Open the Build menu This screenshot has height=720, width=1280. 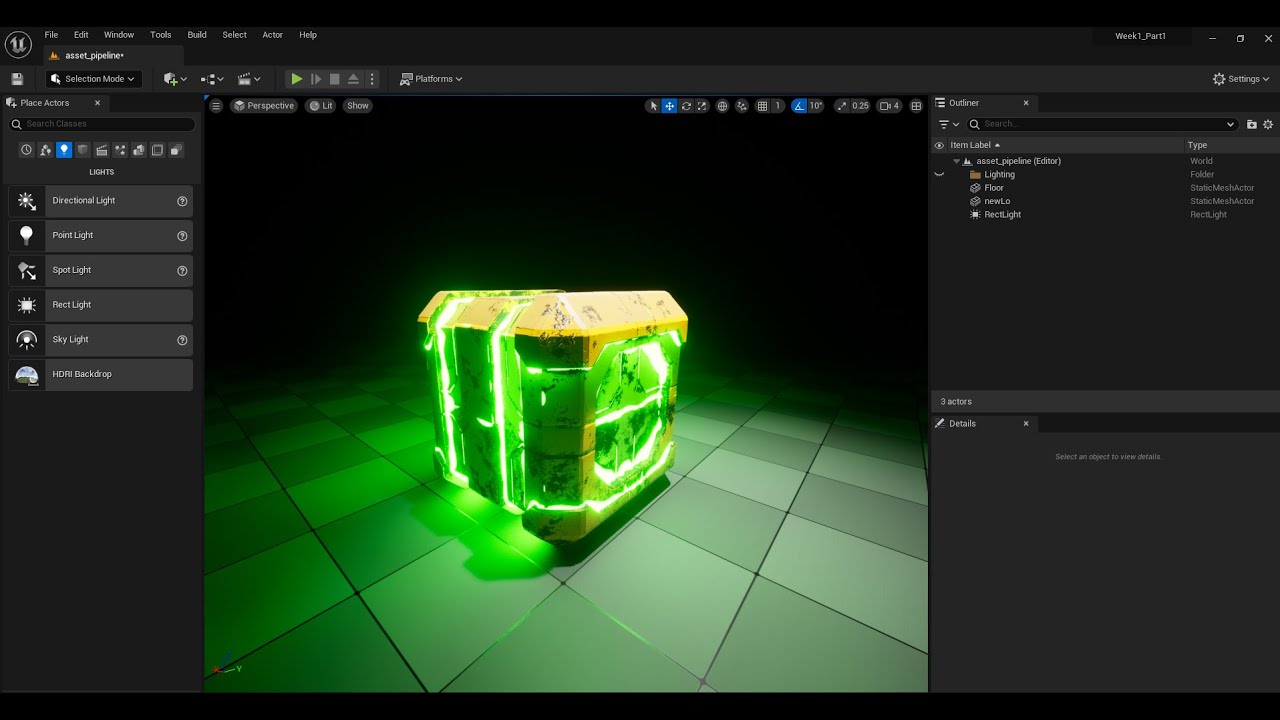[x=197, y=35]
